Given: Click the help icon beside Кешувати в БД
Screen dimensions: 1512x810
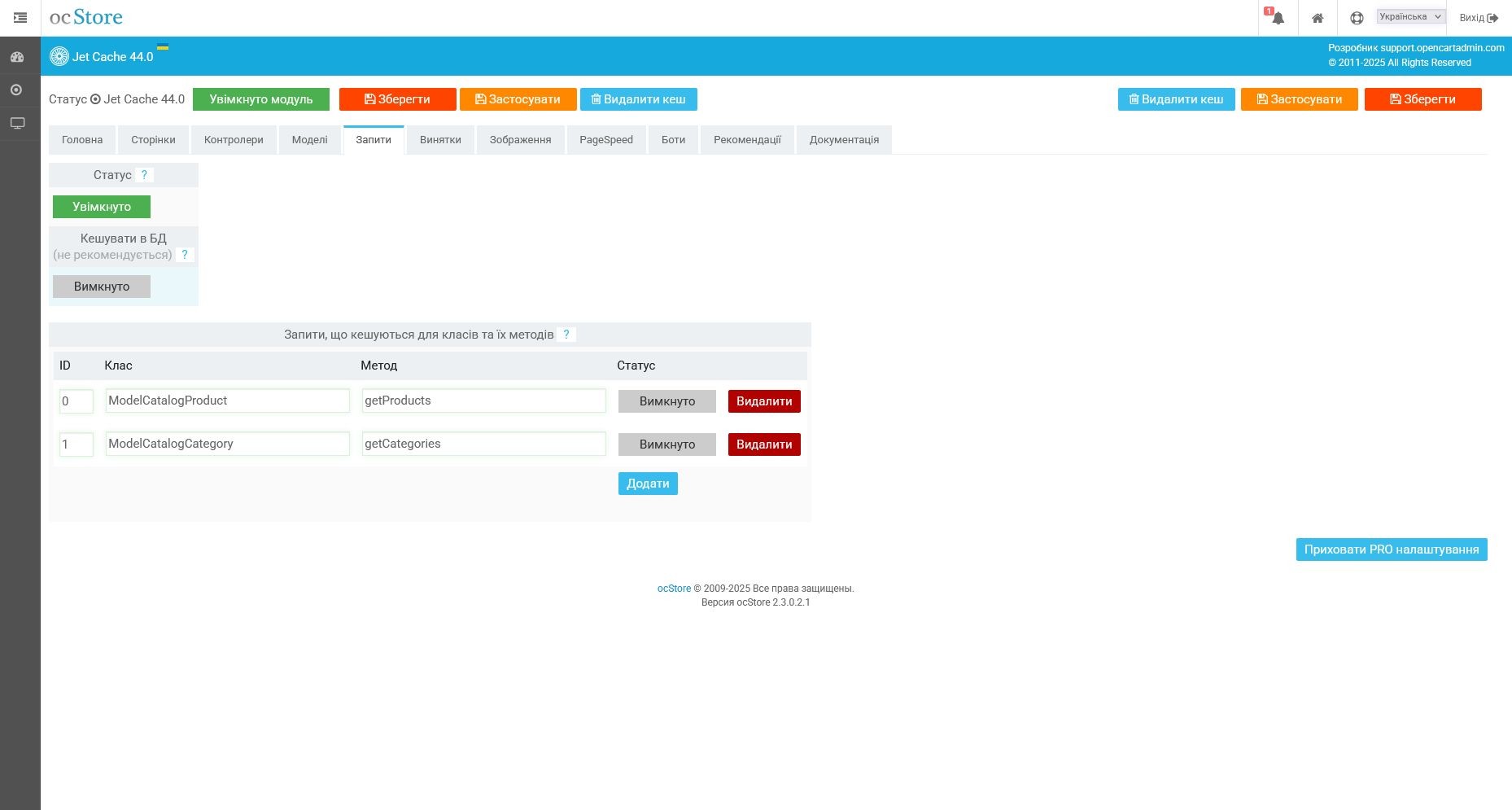Looking at the screenshot, I should point(185,255).
